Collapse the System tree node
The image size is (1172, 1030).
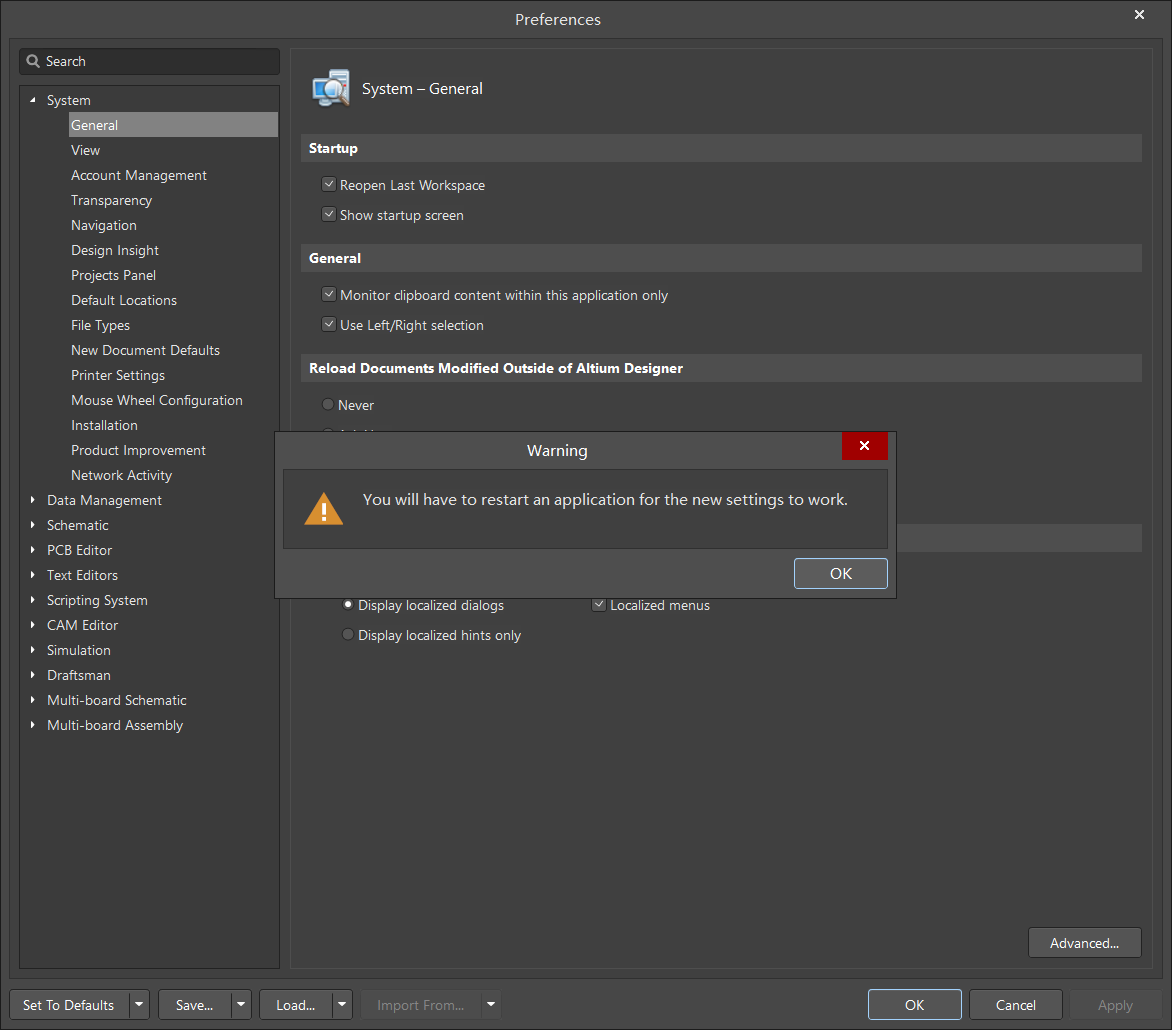[x=33, y=100]
